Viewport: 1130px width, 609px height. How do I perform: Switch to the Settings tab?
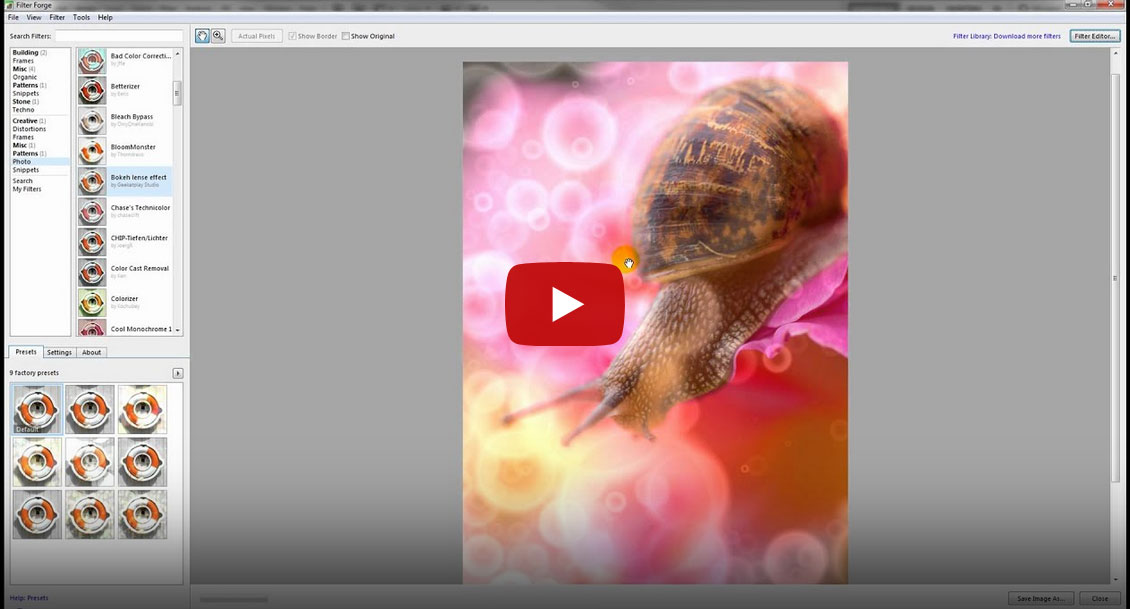(x=59, y=352)
